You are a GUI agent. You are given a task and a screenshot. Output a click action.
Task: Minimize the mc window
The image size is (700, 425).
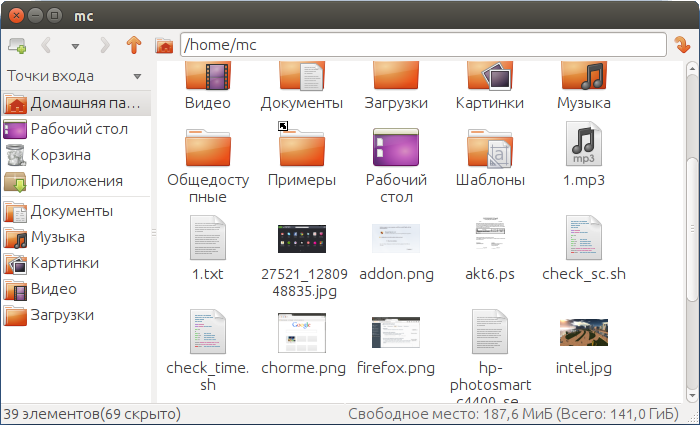pyautogui.click(x=35, y=16)
